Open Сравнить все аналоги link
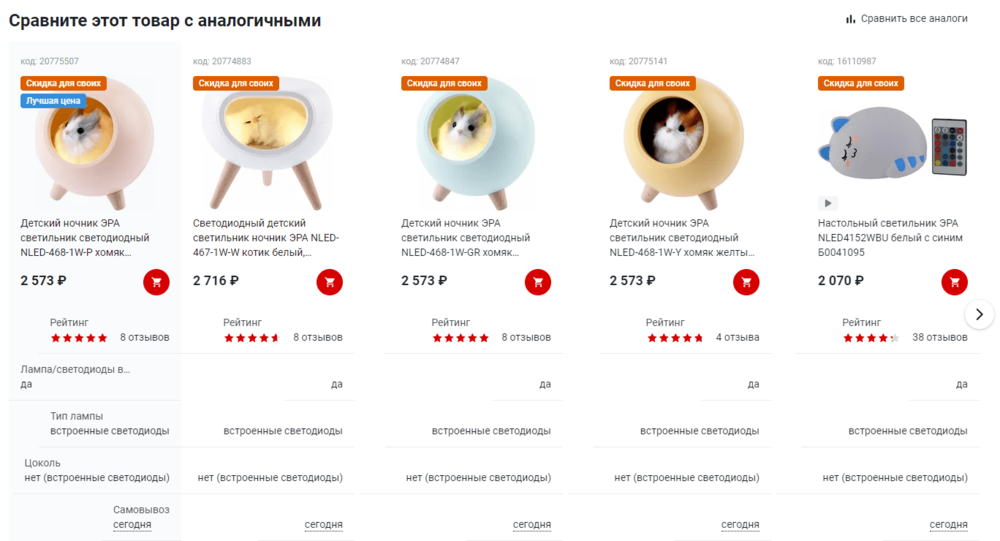The image size is (1000, 541). pos(914,19)
